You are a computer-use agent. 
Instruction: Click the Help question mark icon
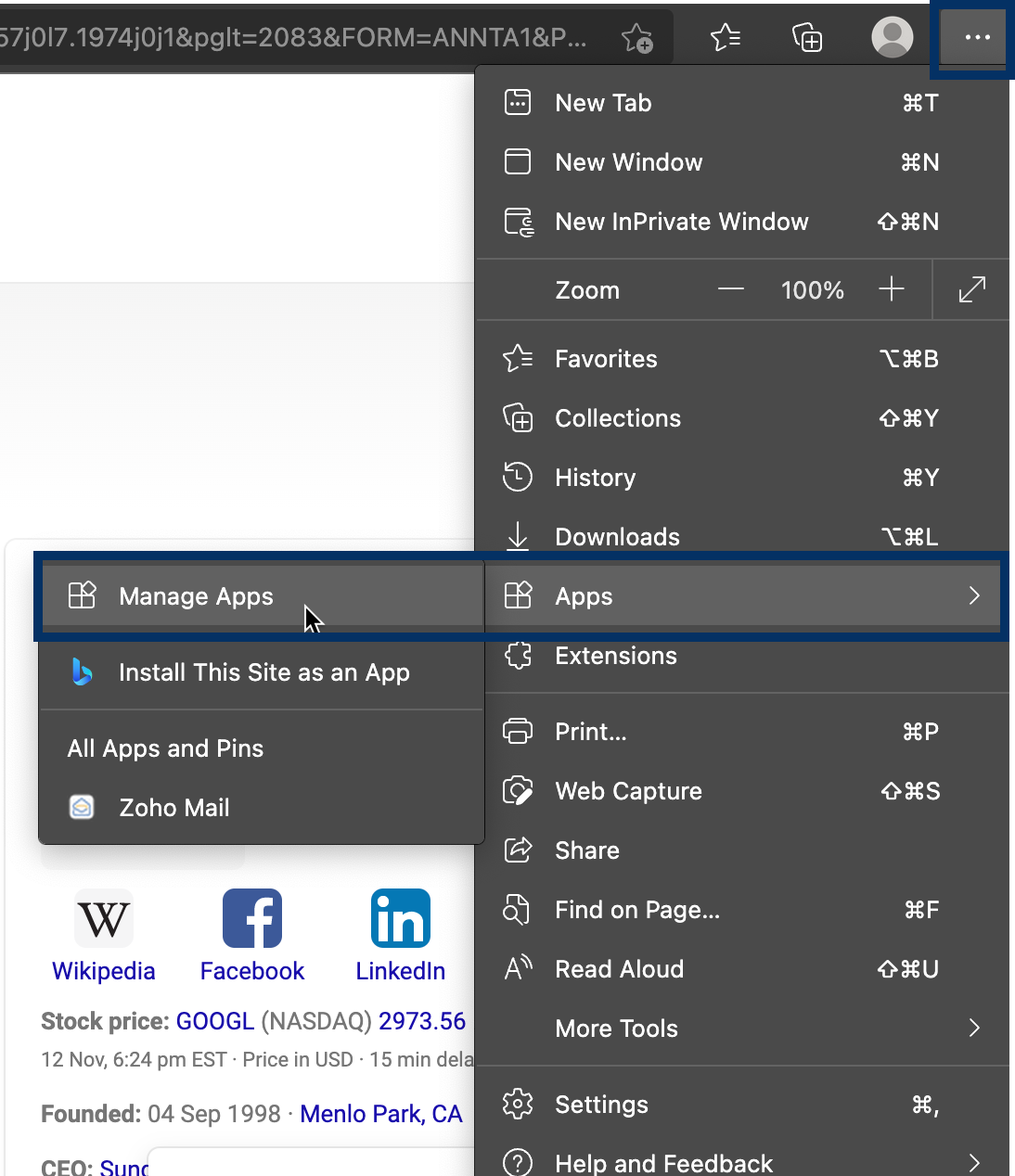click(518, 1162)
